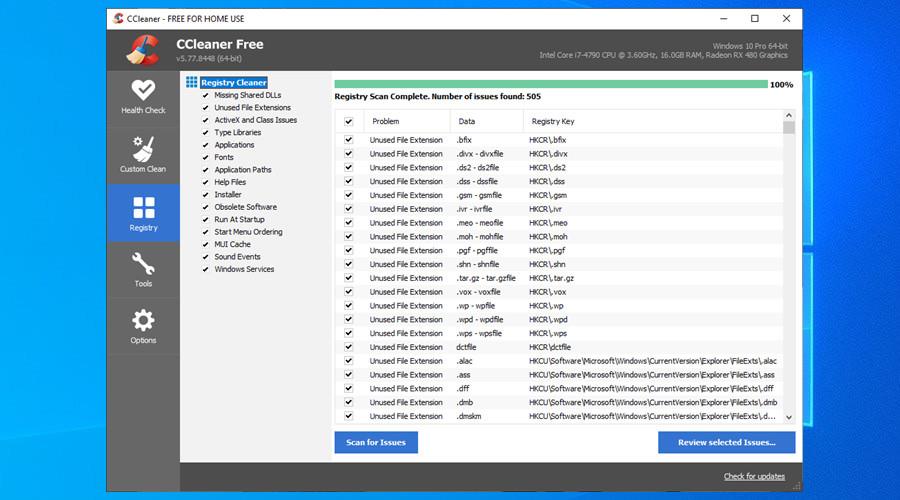Viewport: 900px width, 500px height.
Task: Click the results list scrollbar down arrow
Action: click(x=788, y=417)
